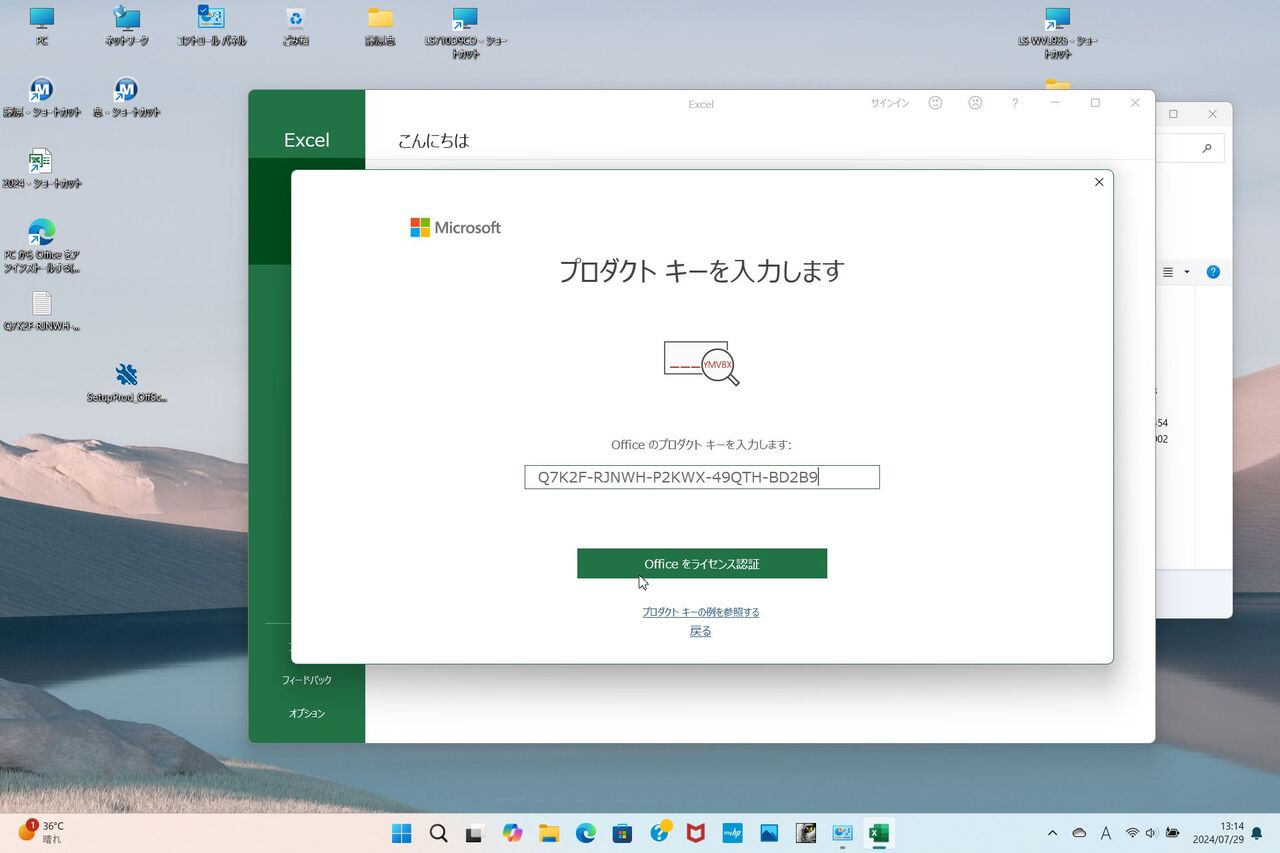
Task: Open the weather widget showing 36°C
Action: pyautogui.click(x=41, y=833)
